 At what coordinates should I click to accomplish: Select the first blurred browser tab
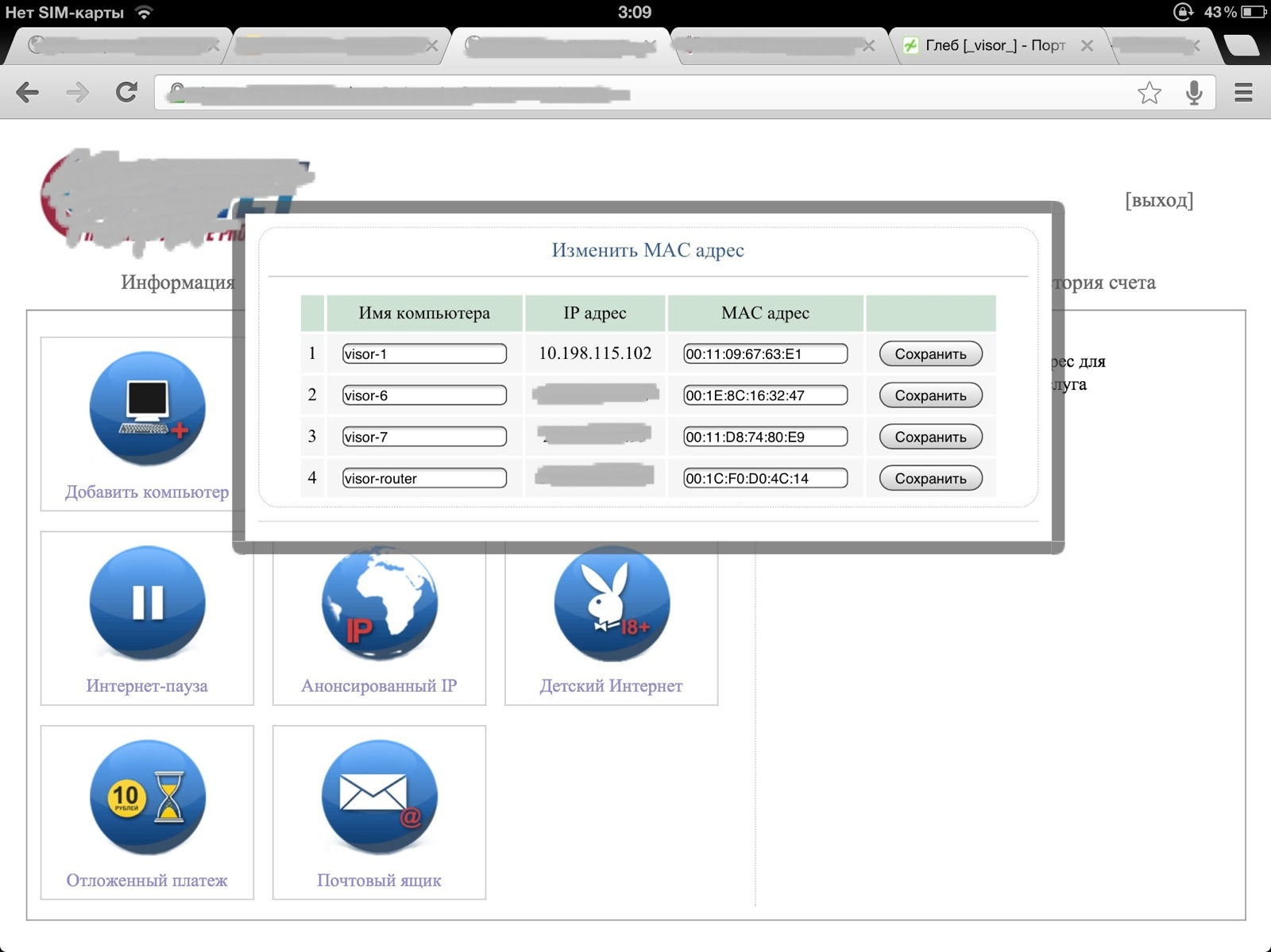pyautogui.click(x=120, y=46)
